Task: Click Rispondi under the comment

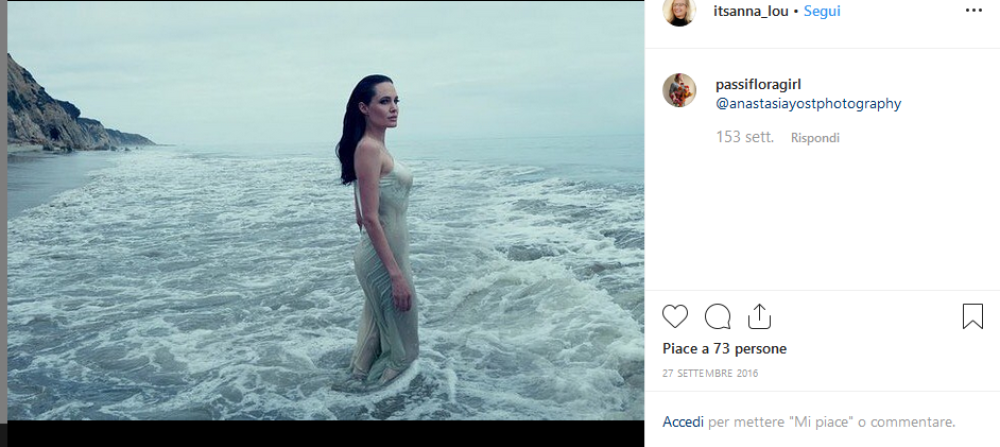Action: coord(815,138)
